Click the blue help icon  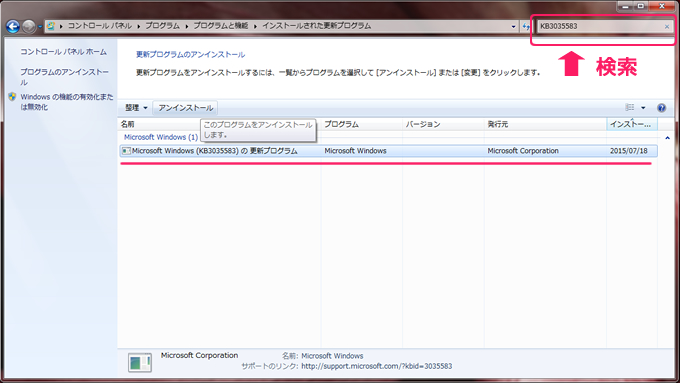661,108
